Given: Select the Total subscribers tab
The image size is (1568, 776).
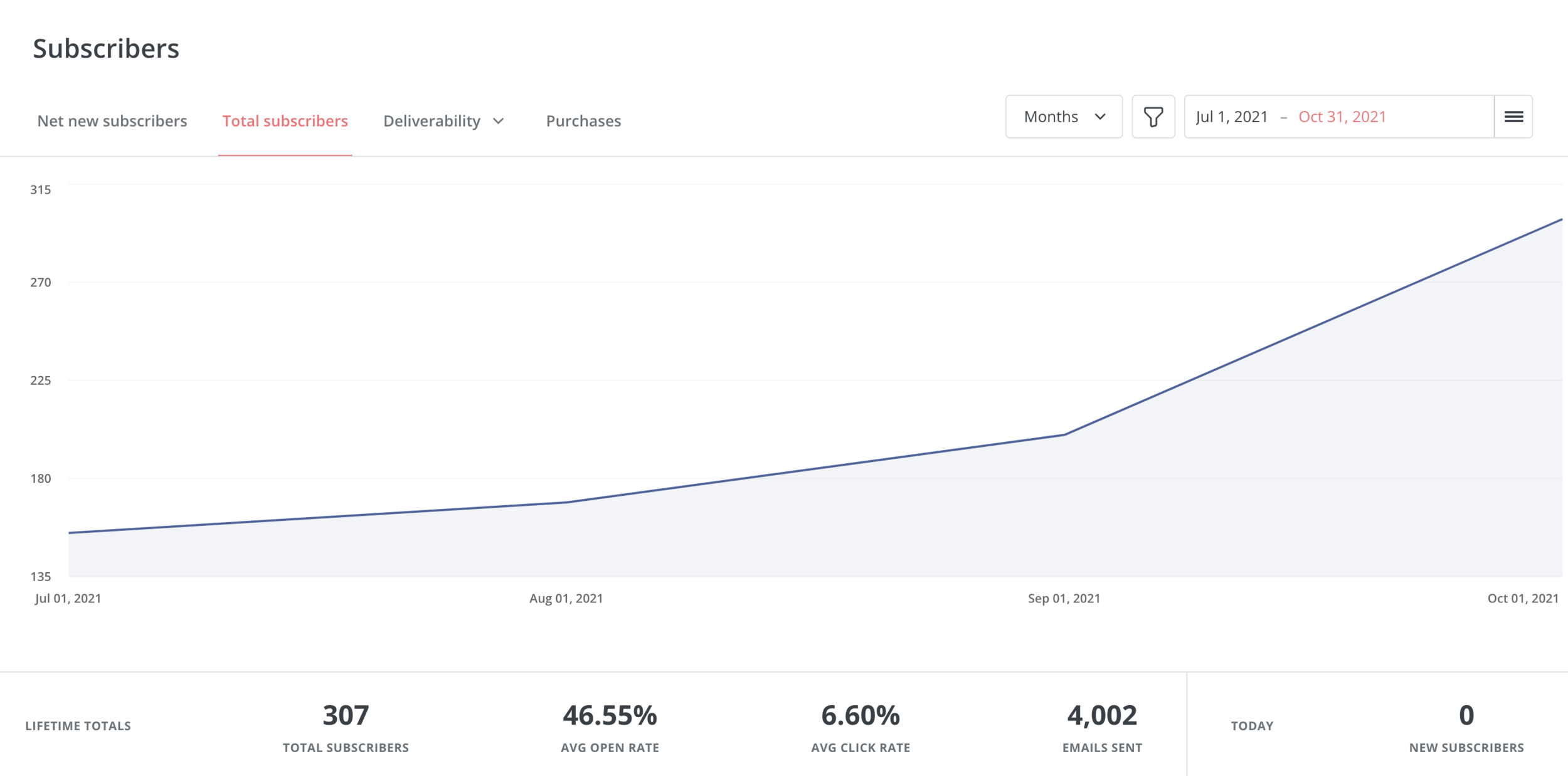Looking at the screenshot, I should click(285, 121).
